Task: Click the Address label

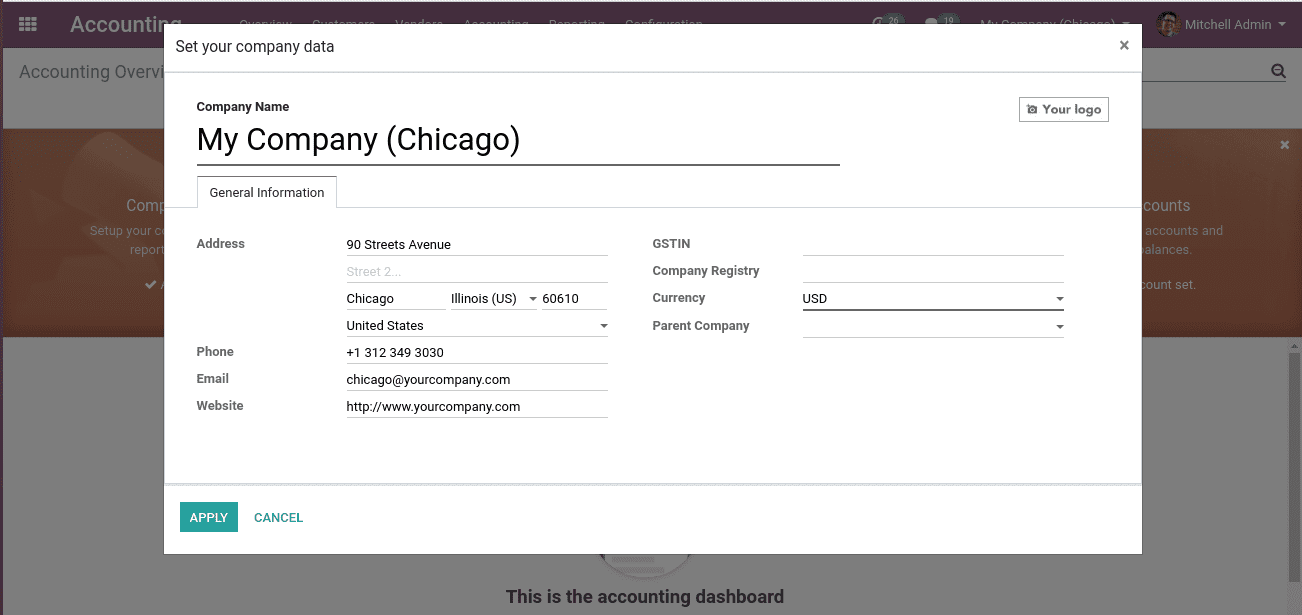Action: tap(221, 244)
